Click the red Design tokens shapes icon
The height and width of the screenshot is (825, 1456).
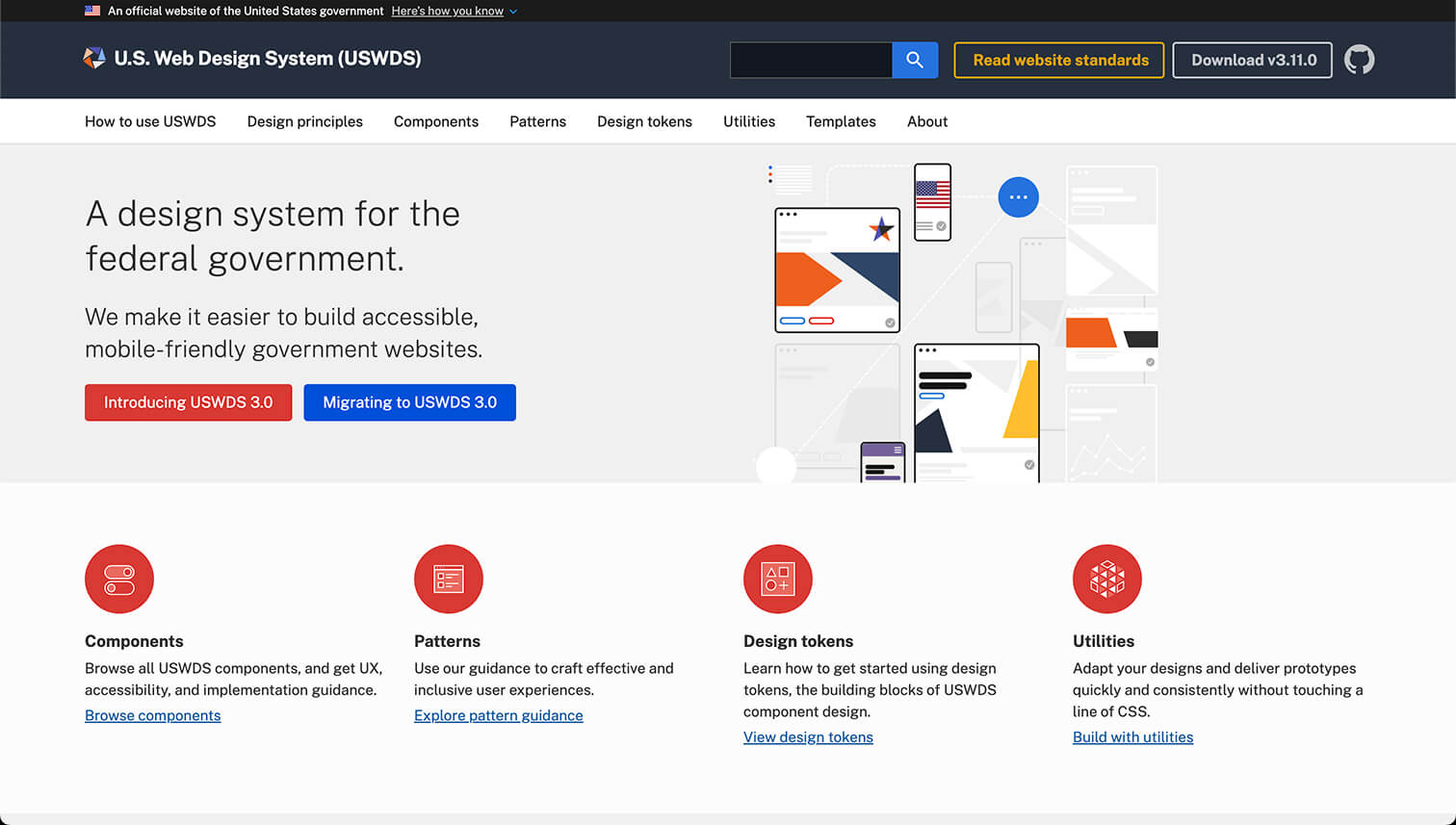(x=778, y=579)
